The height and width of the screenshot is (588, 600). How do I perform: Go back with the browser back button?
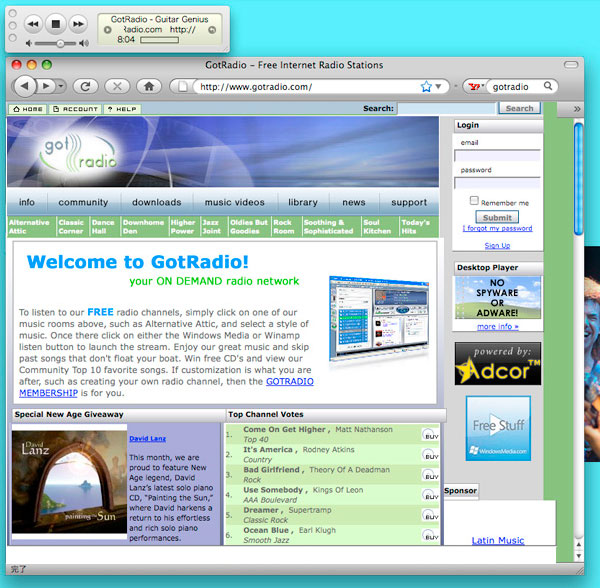(x=24, y=86)
